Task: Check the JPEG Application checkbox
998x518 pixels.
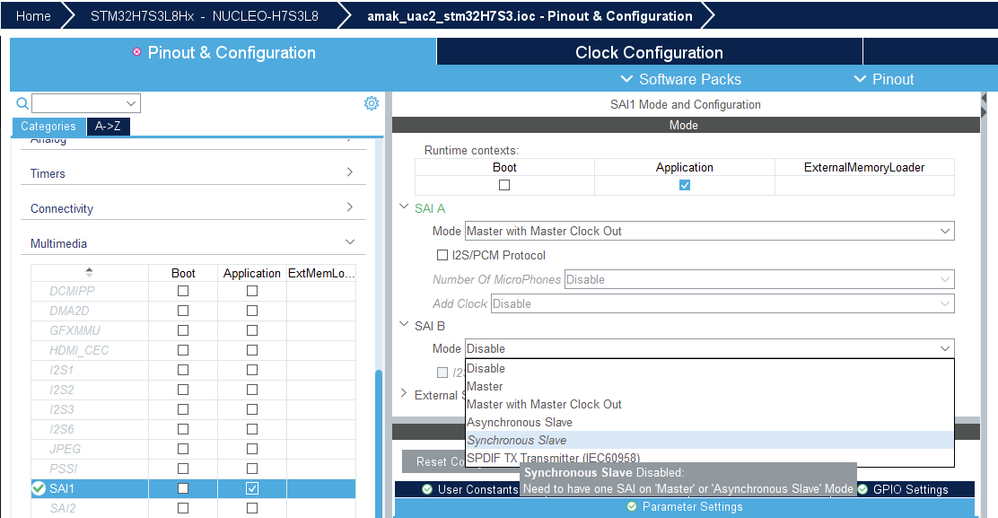Action: (252, 449)
